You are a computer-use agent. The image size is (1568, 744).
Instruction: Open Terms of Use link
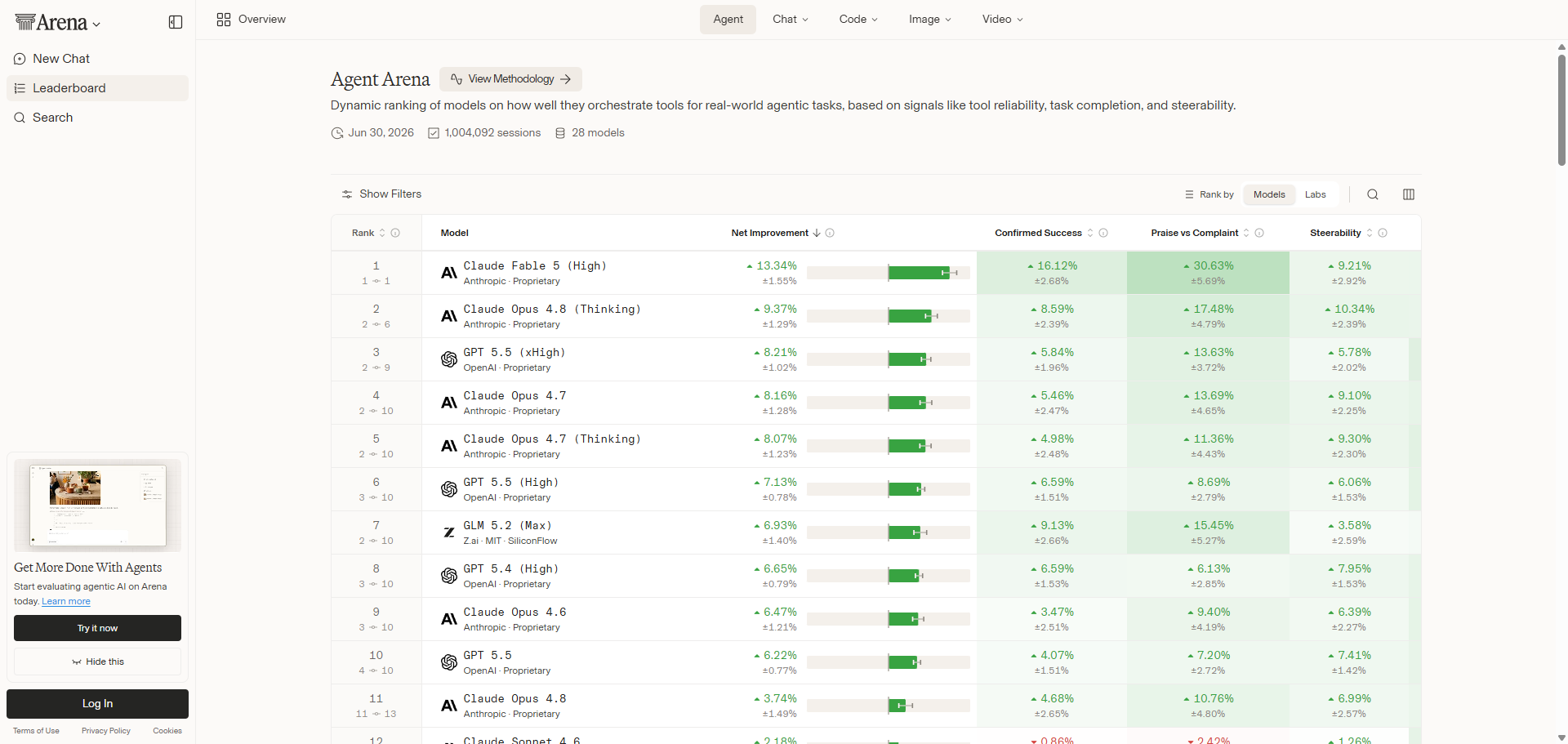tap(36, 731)
